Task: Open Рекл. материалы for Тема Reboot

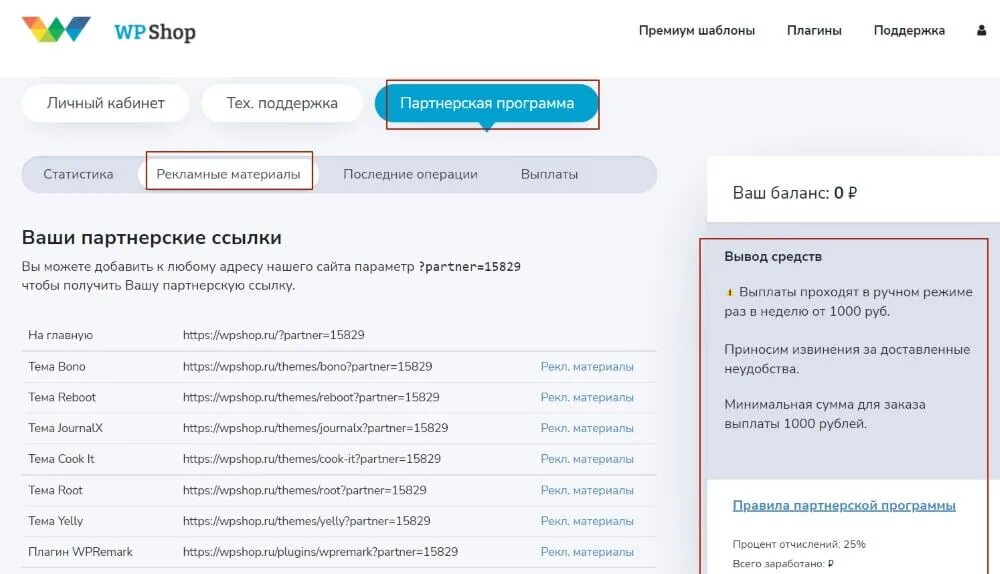Action: pyautogui.click(x=587, y=397)
